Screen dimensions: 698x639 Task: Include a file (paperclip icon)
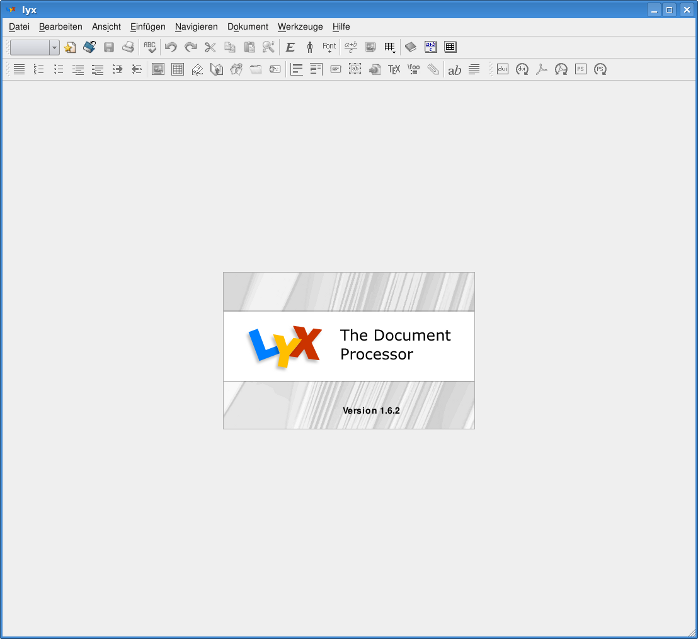[x=433, y=69]
